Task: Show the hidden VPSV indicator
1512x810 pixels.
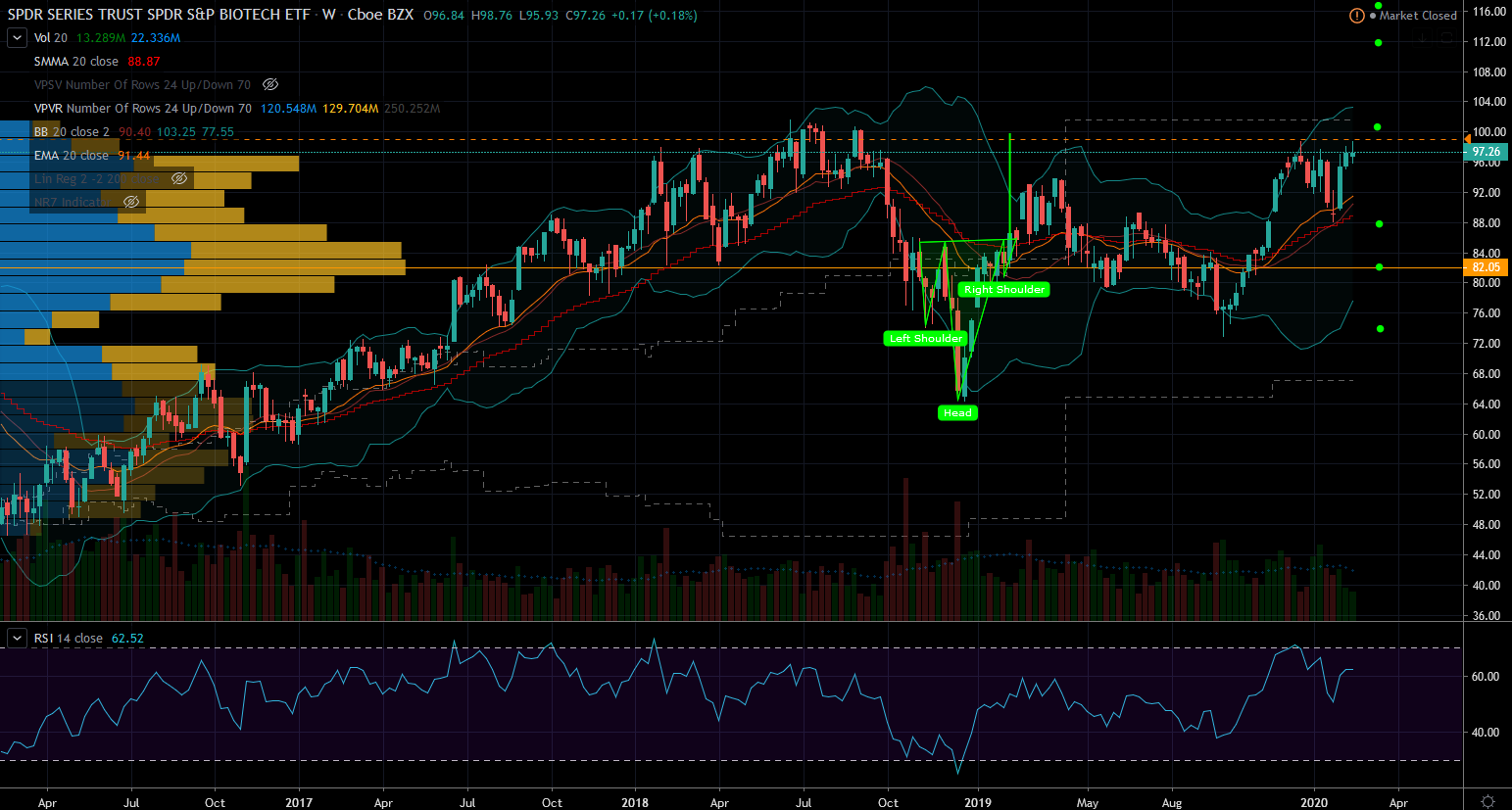Action: coord(270,85)
